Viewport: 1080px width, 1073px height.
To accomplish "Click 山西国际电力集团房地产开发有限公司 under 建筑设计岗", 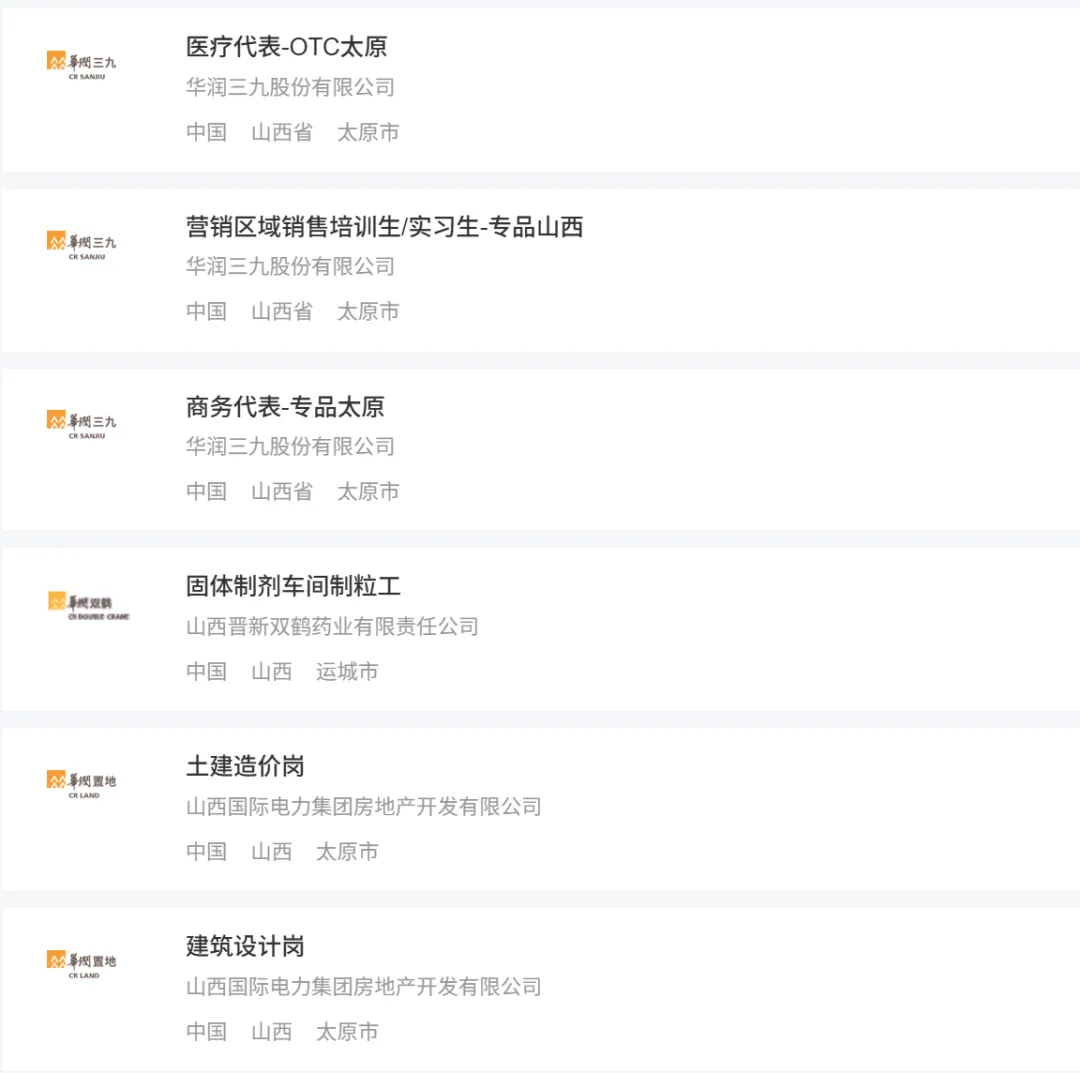I will click(x=364, y=986).
